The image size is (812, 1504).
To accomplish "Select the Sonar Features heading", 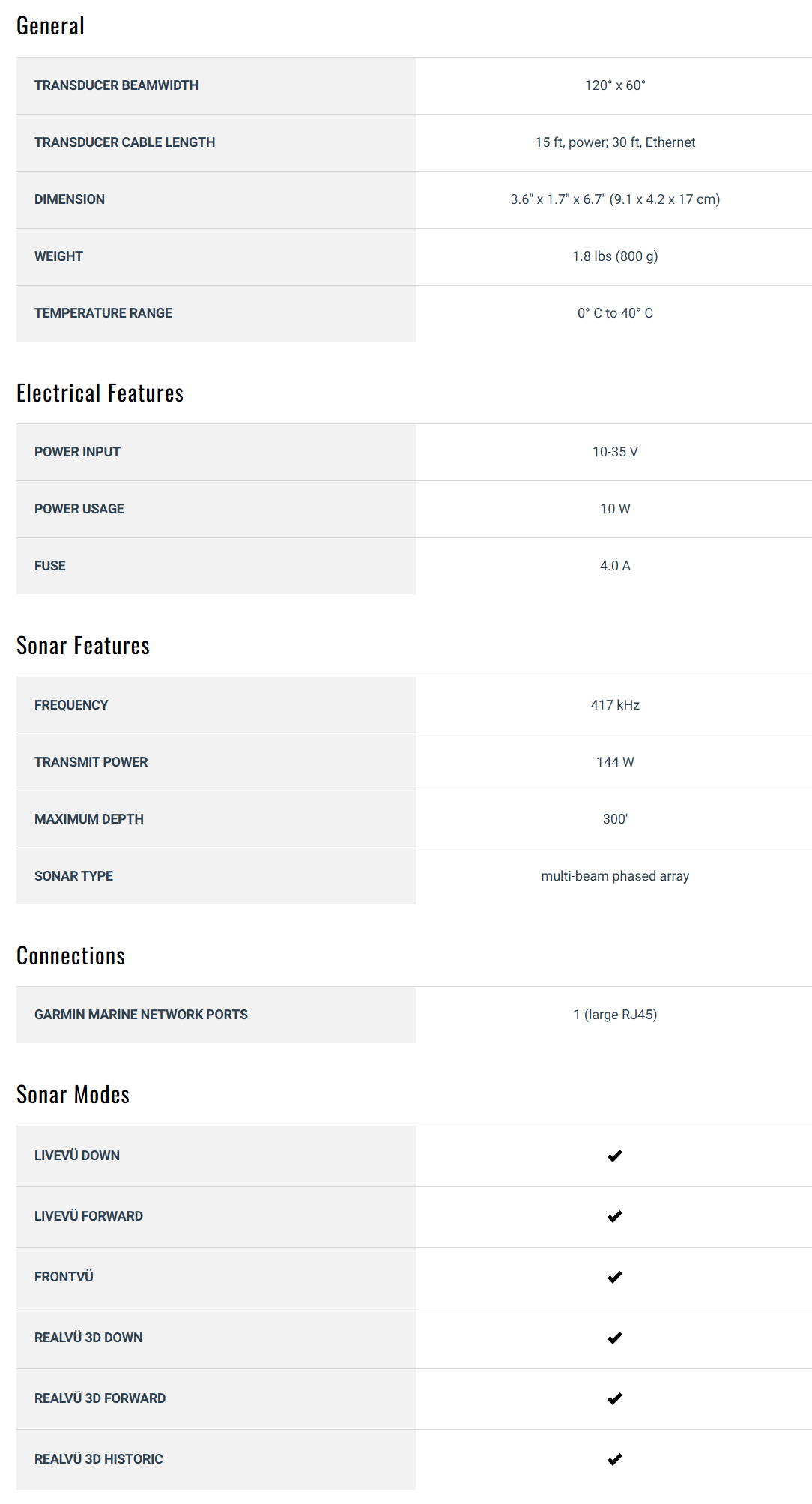I will tap(83, 646).
